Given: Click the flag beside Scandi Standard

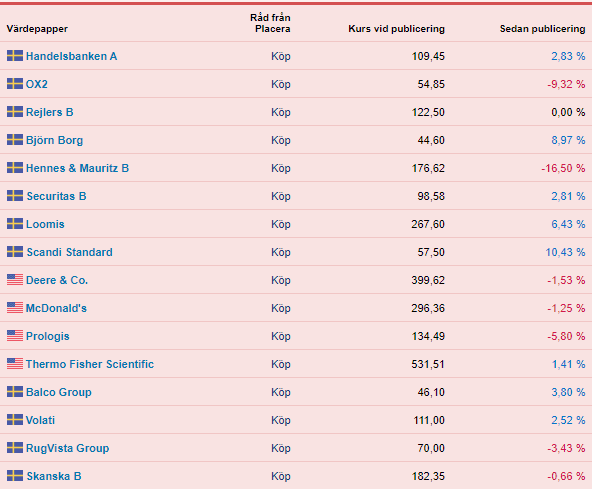Looking at the screenshot, I should click(x=15, y=251).
